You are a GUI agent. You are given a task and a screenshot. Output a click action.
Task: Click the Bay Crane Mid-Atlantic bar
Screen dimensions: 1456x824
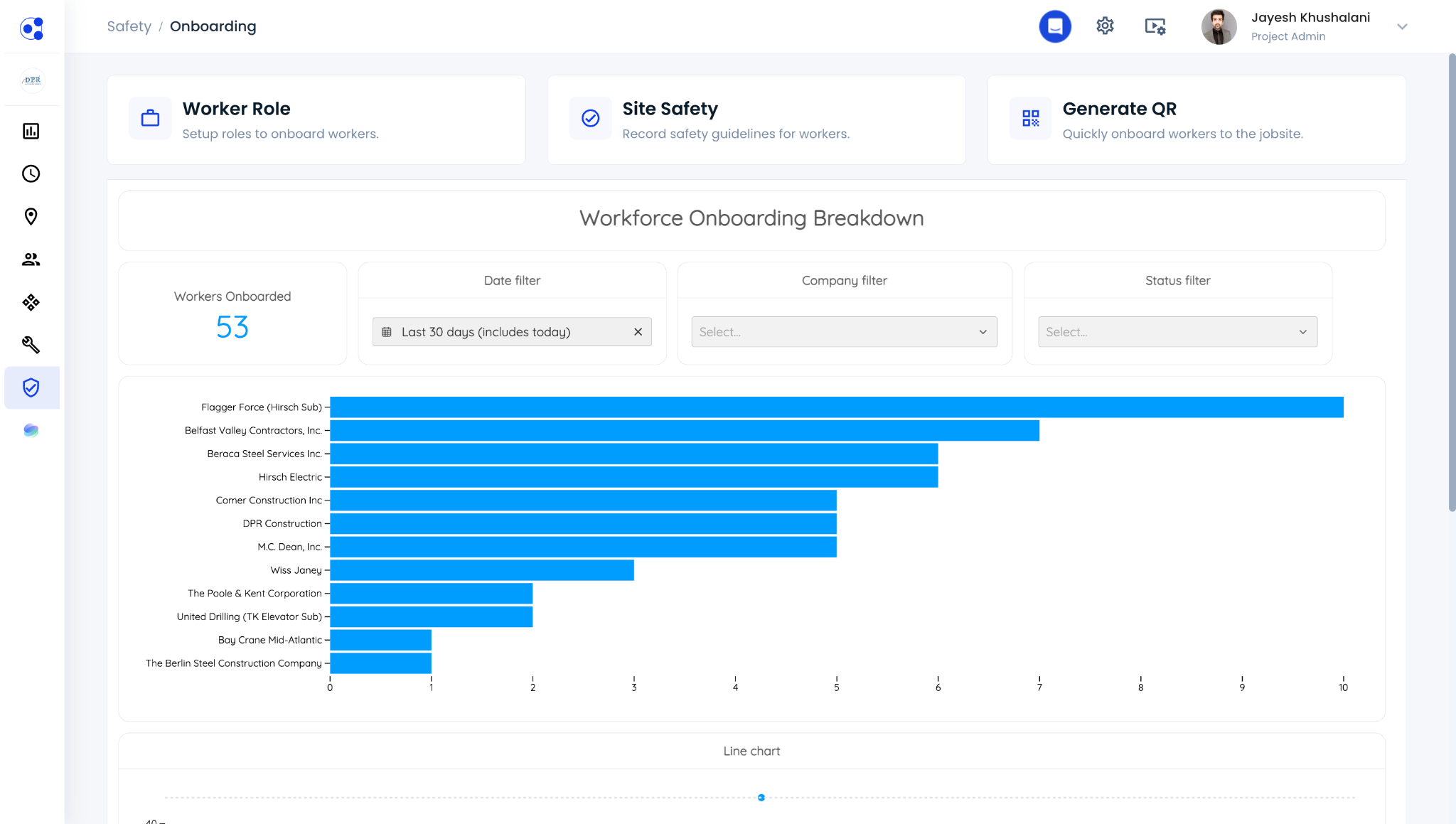[x=381, y=640]
